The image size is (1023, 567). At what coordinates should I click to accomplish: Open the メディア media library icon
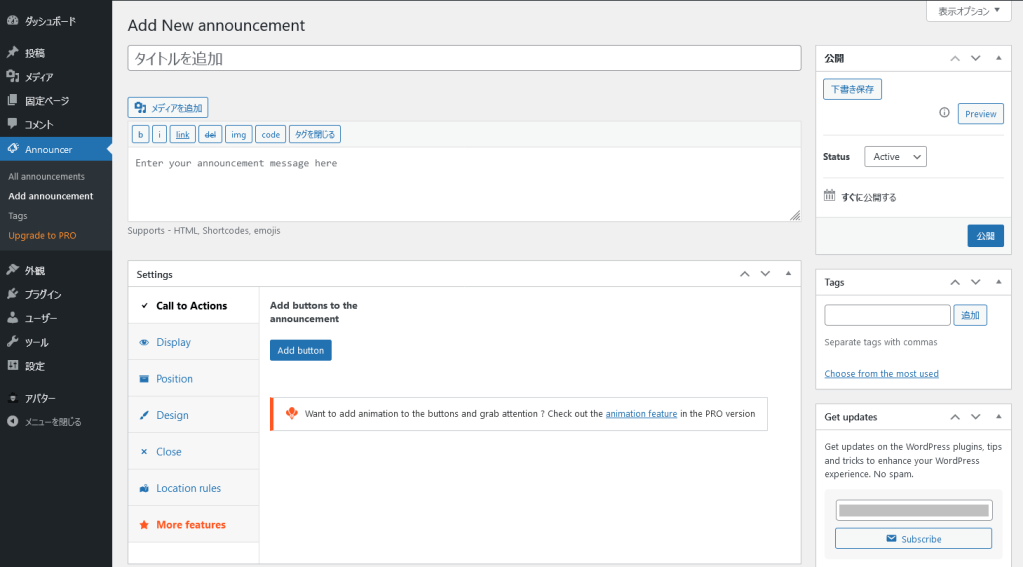click(x=12, y=76)
